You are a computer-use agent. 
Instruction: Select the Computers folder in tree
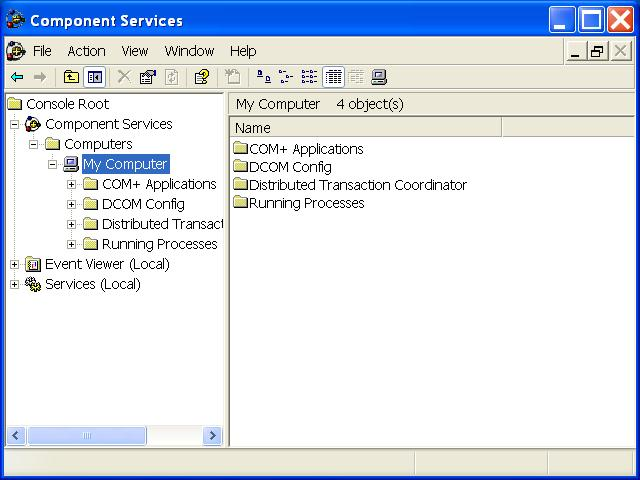click(x=98, y=144)
